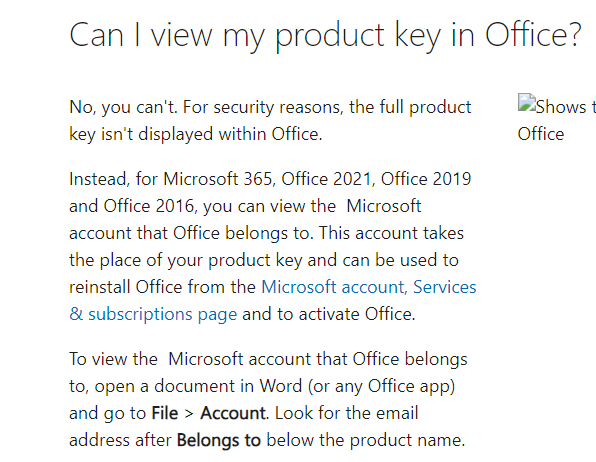This screenshot has width=596, height=462.
Task: Click the 'Office 2021' text
Action: click(x=328, y=179)
